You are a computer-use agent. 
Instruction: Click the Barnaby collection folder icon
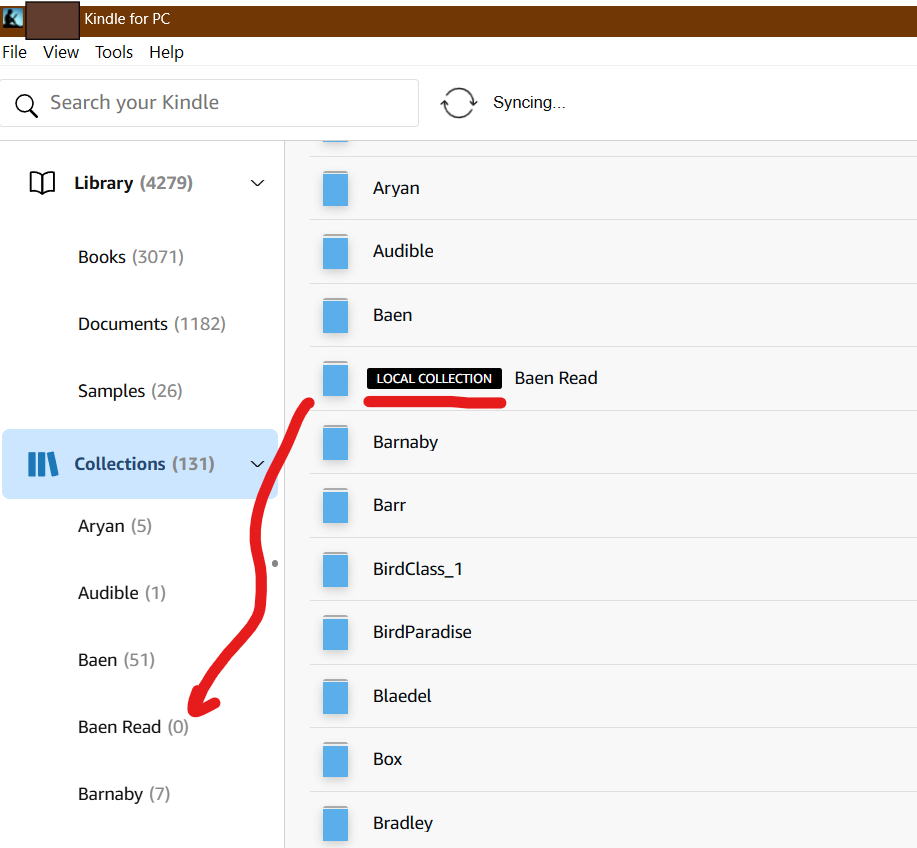[x=336, y=442]
